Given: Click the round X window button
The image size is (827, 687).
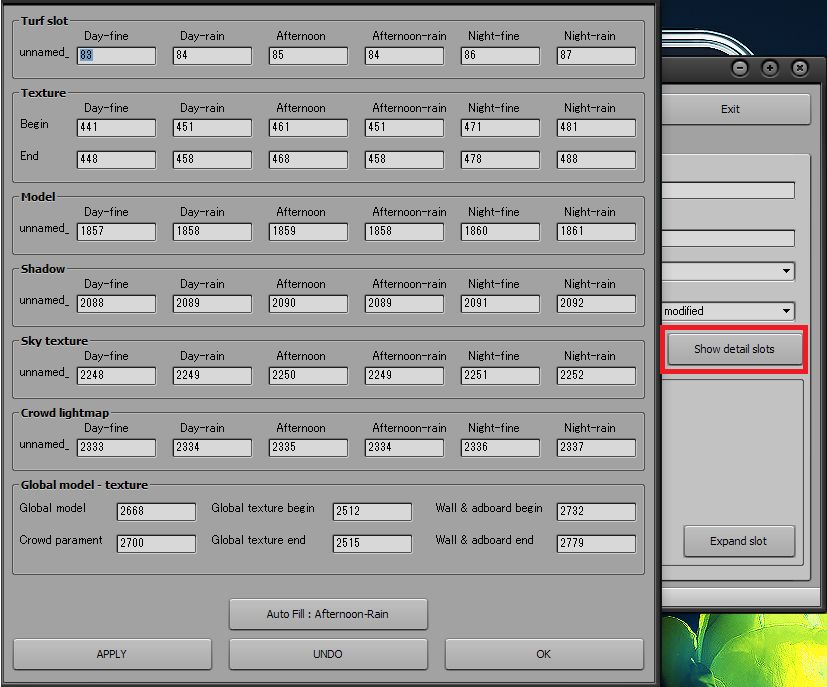Looking at the screenshot, I should [799, 69].
